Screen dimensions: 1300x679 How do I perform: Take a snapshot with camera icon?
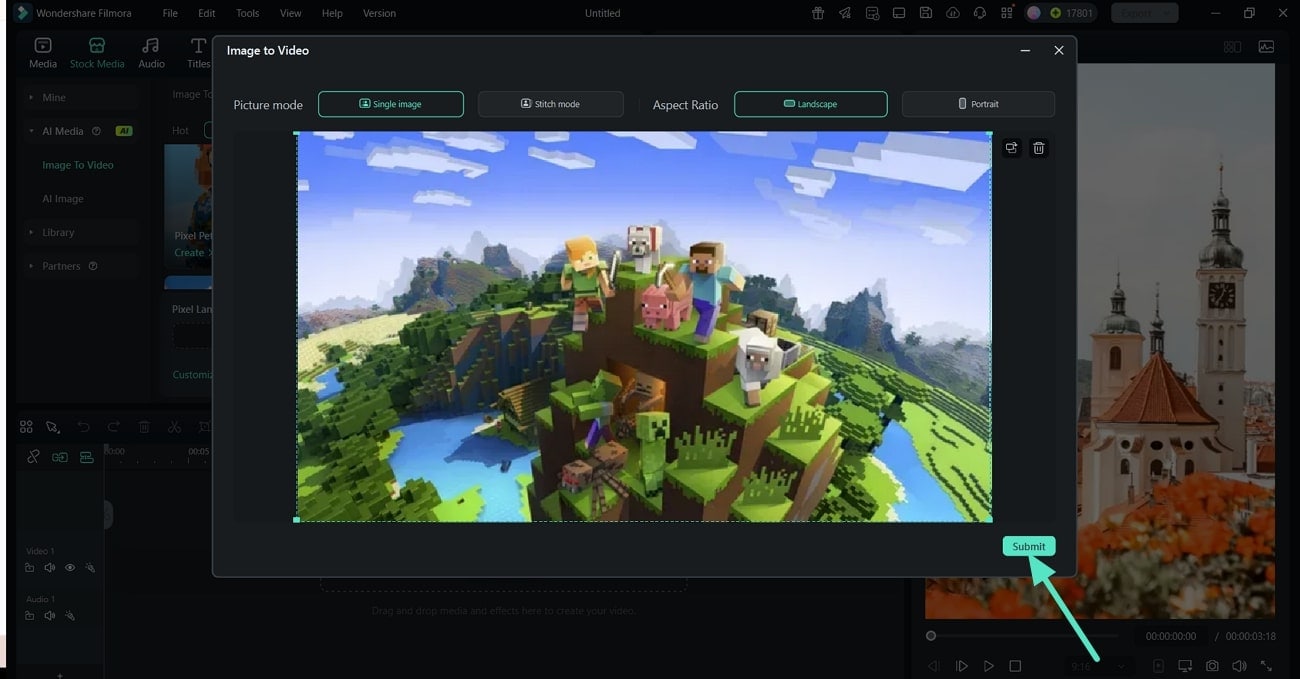pyautogui.click(x=1212, y=666)
